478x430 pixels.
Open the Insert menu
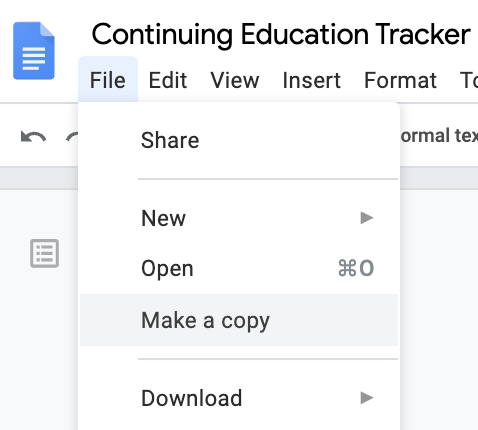[312, 80]
